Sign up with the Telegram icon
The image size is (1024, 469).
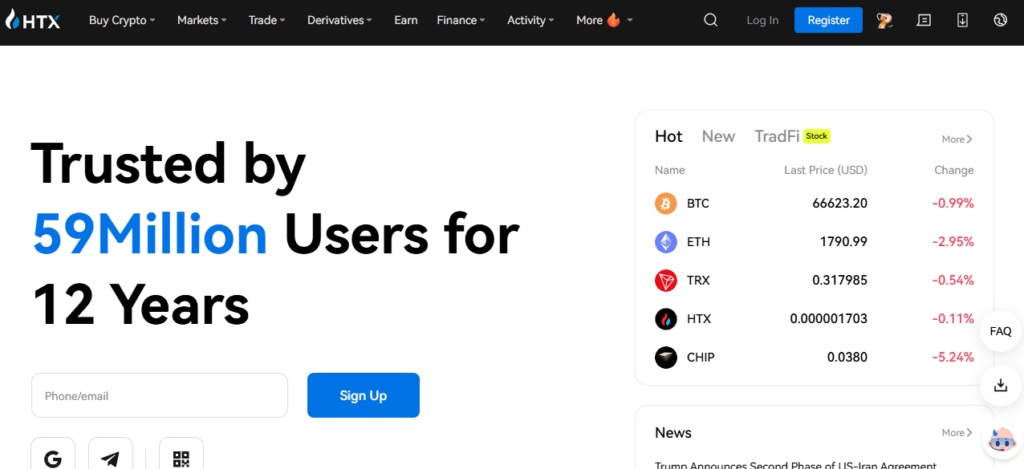tap(110, 459)
